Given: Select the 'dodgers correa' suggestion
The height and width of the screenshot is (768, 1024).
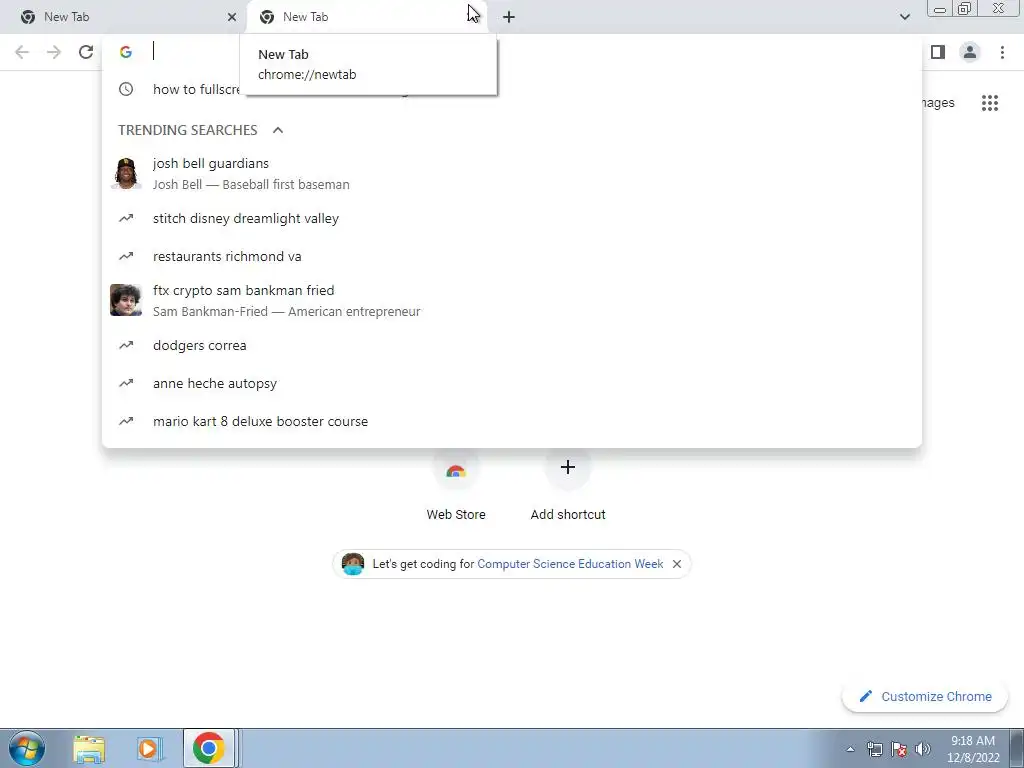Looking at the screenshot, I should pyautogui.click(x=512, y=345).
